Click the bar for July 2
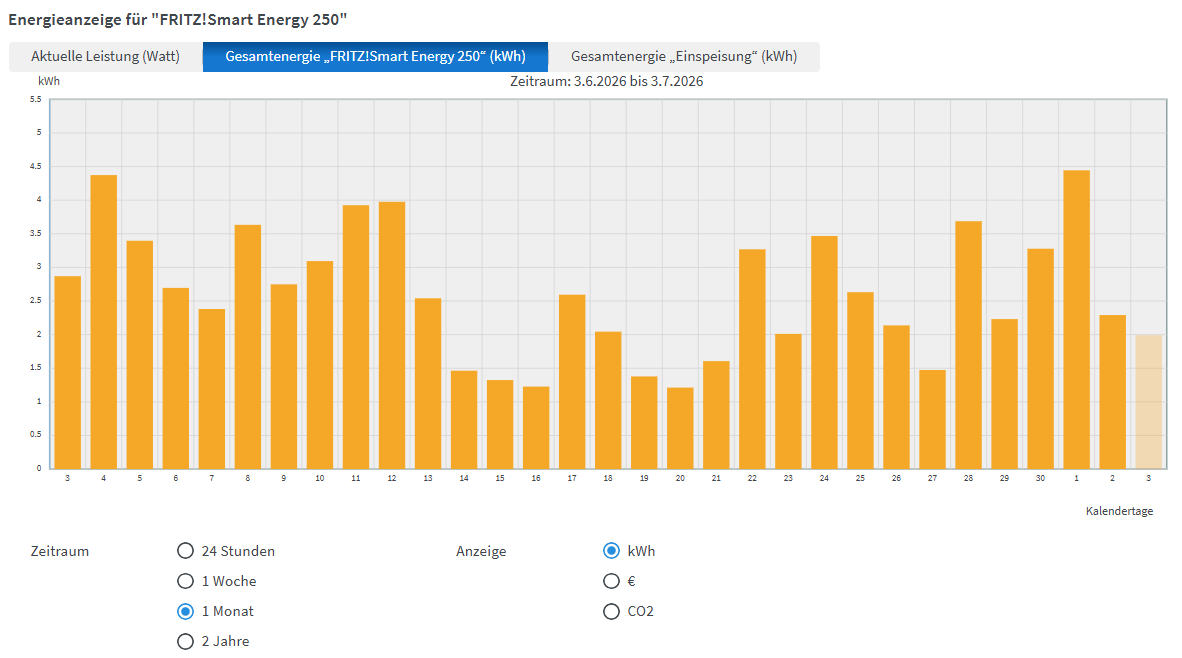 (1113, 392)
